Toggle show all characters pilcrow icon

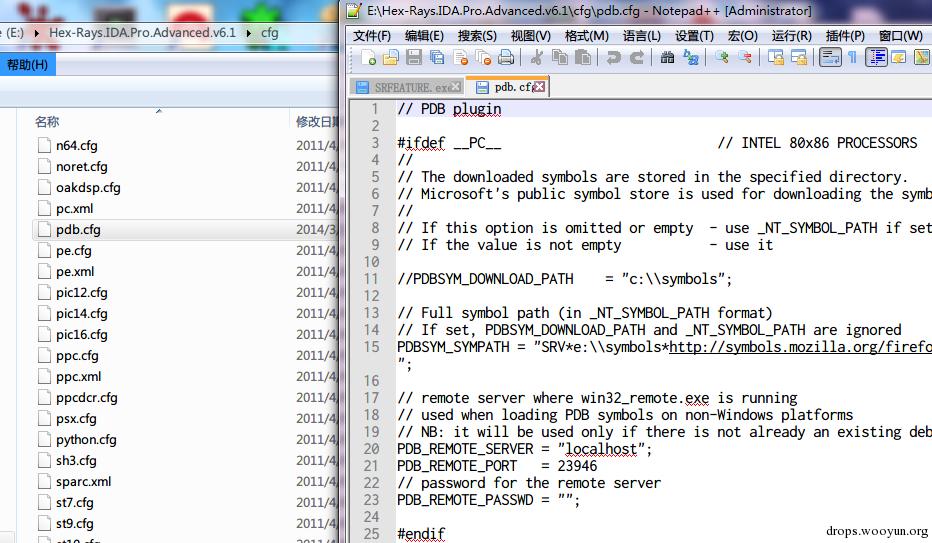click(852, 58)
